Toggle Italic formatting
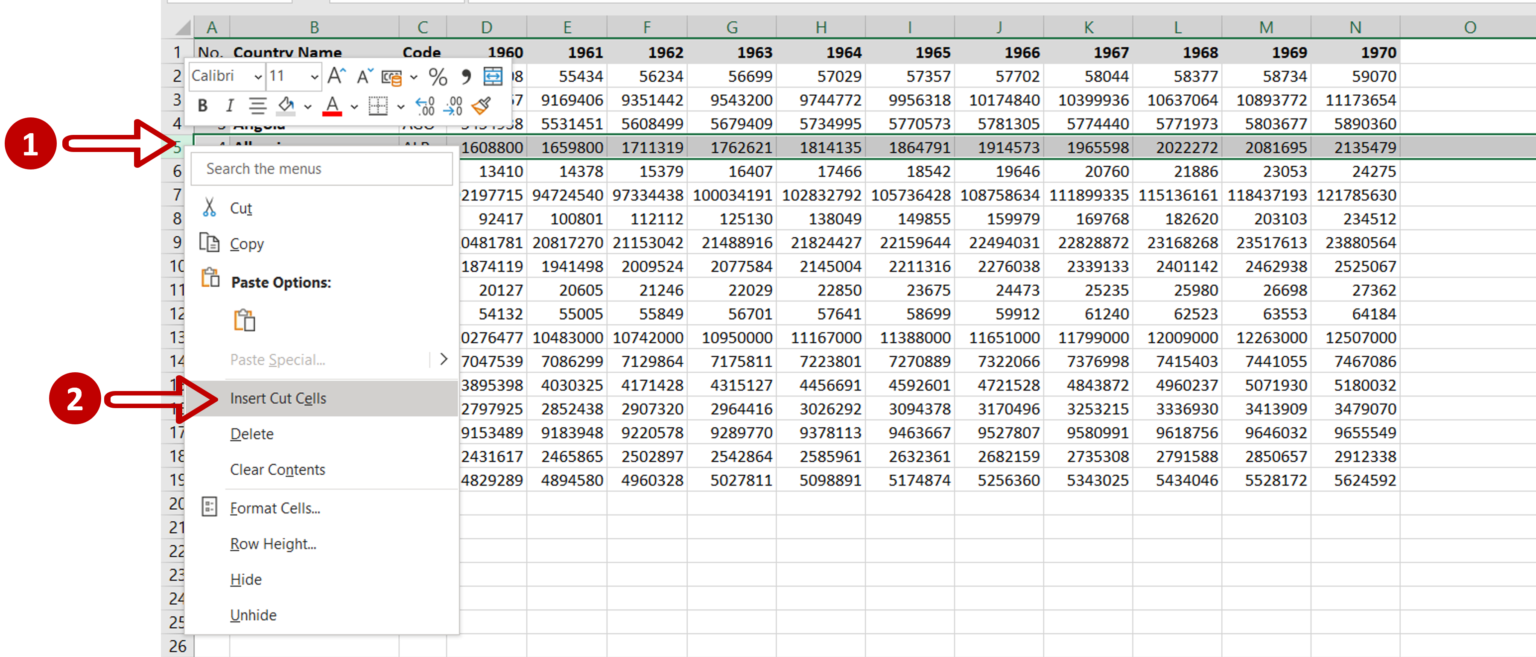 click(x=229, y=105)
